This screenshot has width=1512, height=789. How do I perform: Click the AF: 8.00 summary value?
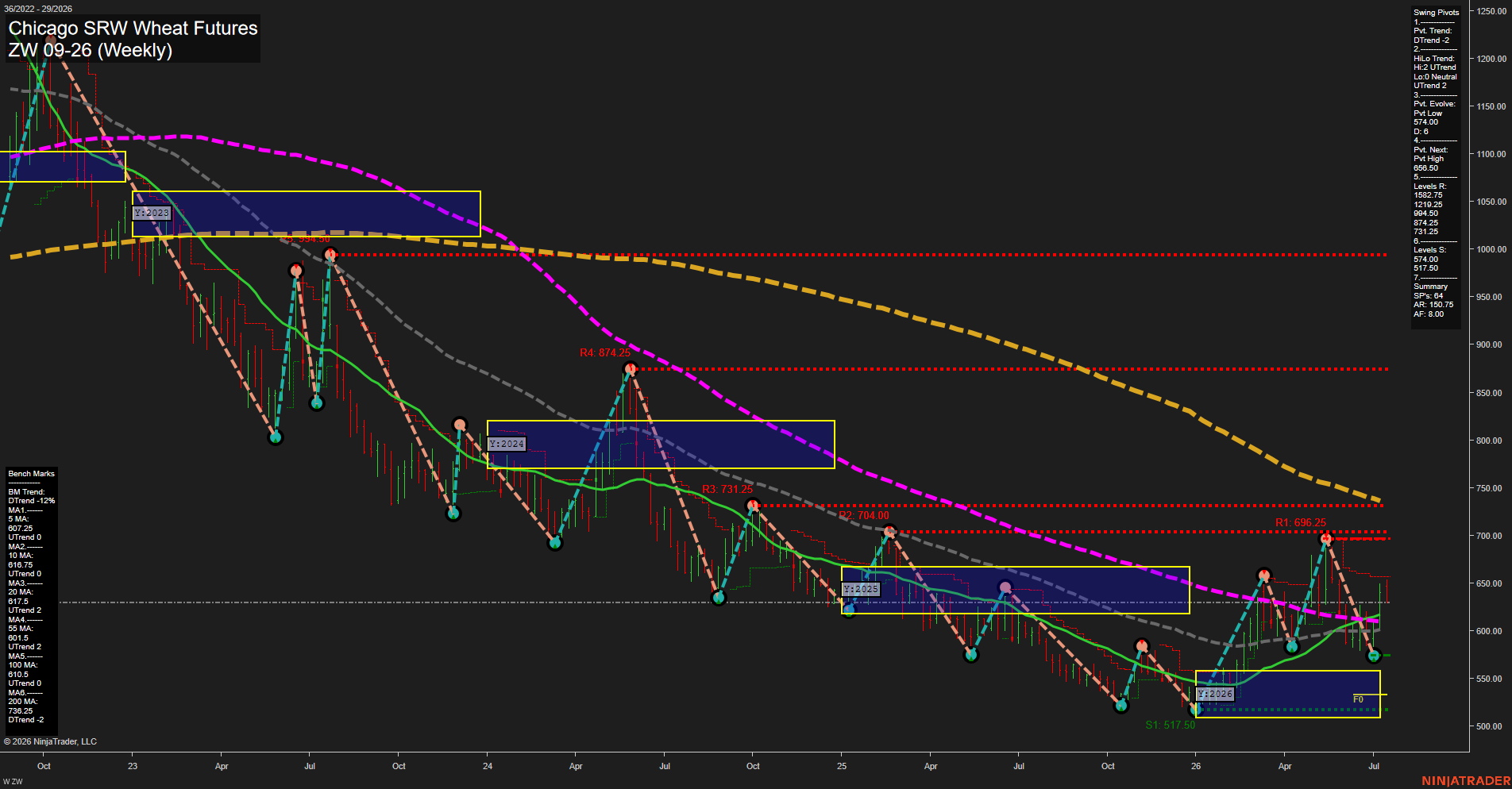tap(1429, 314)
